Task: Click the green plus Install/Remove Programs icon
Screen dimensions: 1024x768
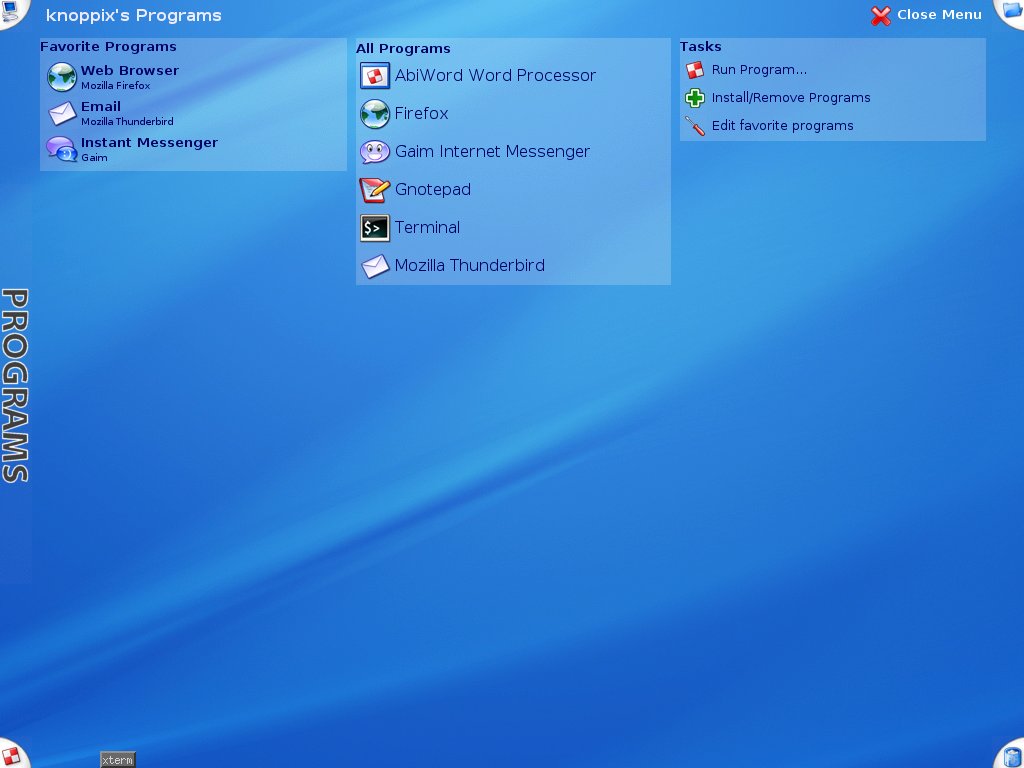Action: [x=695, y=98]
